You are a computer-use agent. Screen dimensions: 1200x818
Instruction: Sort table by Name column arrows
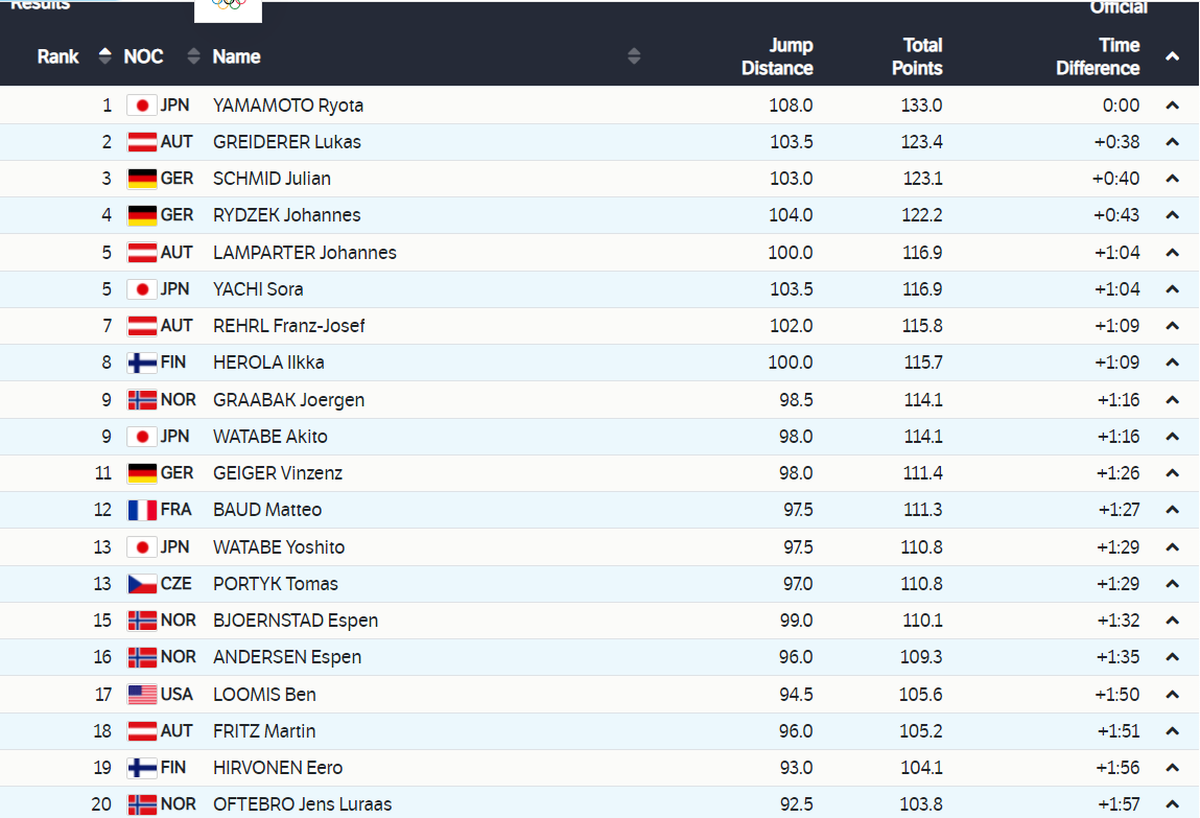(634, 57)
